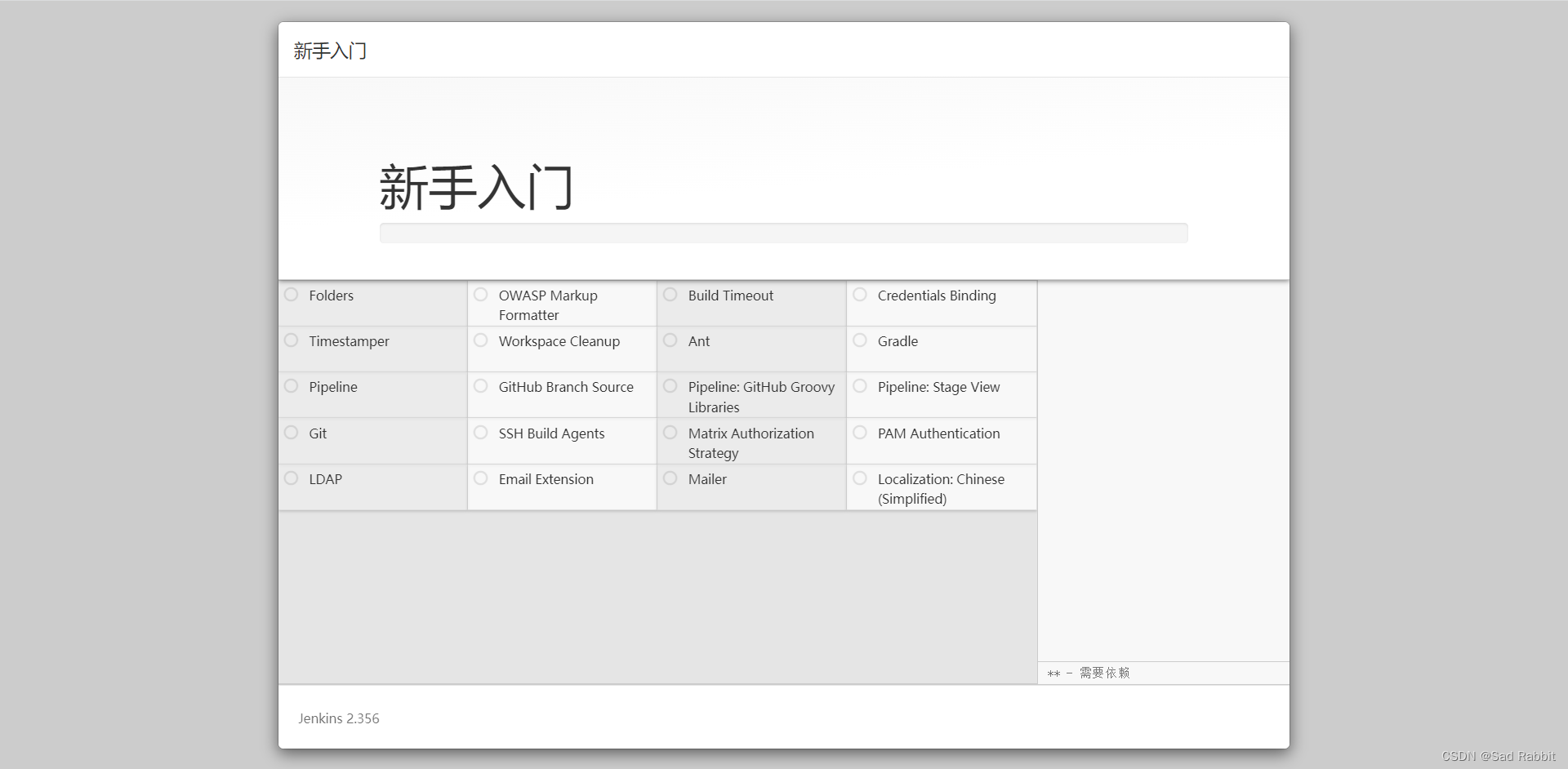The image size is (1568, 769).
Task: Select the PAM Authentication plugin
Action: tap(860, 433)
